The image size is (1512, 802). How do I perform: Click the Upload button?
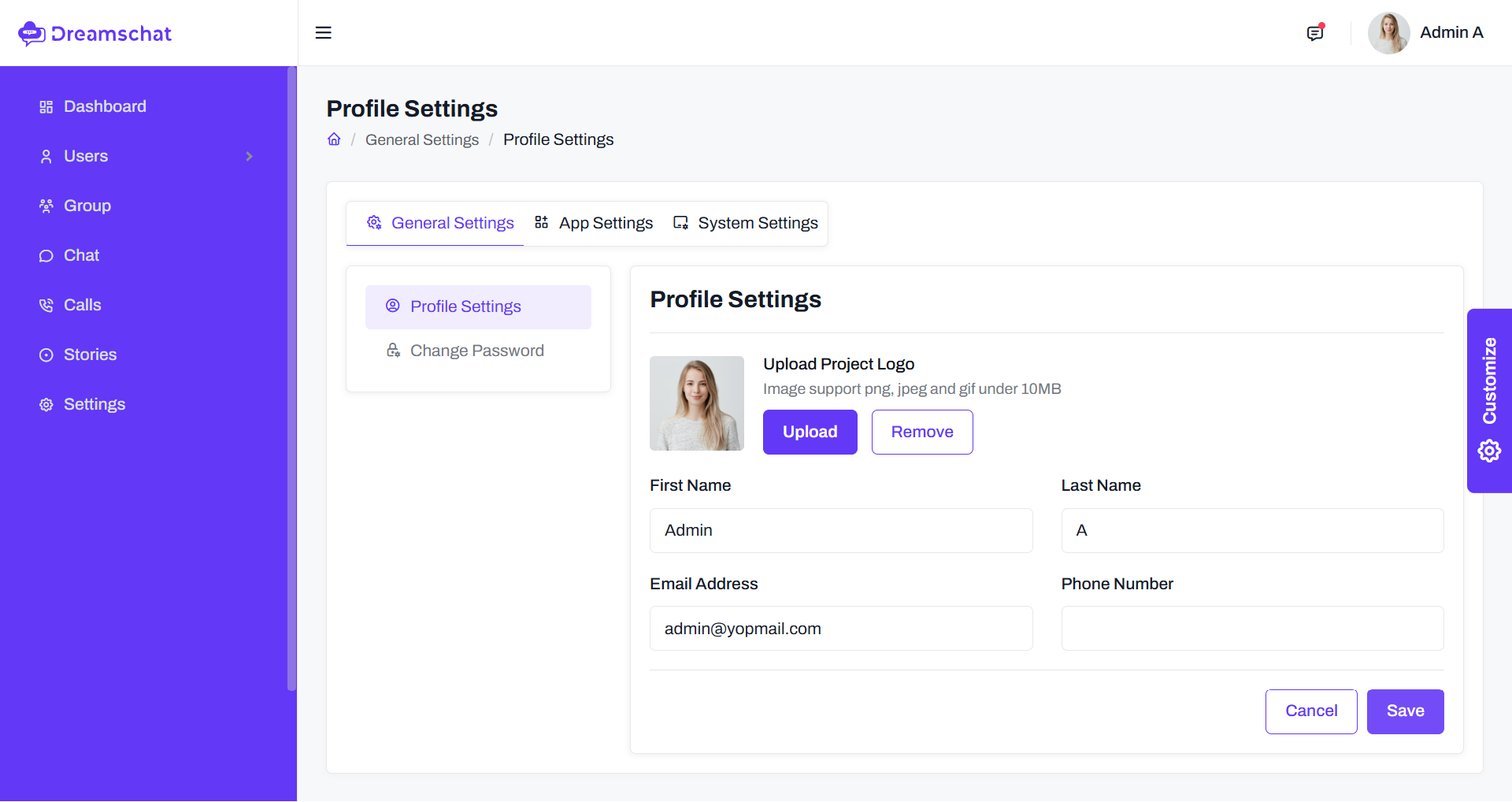(810, 432)
